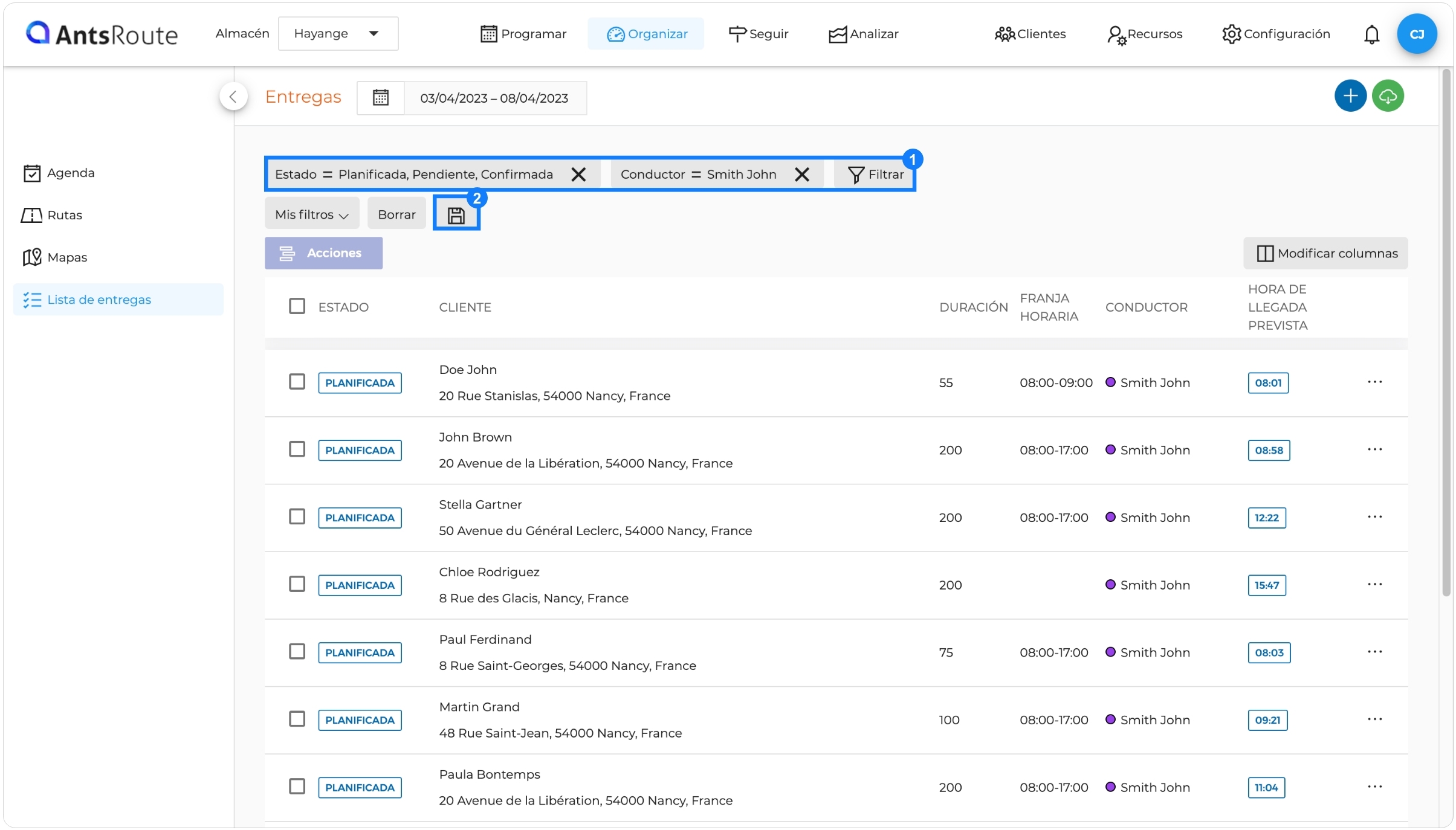
Task: Click PLANIFICADA status for Martin Grand
Action: pyautogui.click(x=360, y=720)
